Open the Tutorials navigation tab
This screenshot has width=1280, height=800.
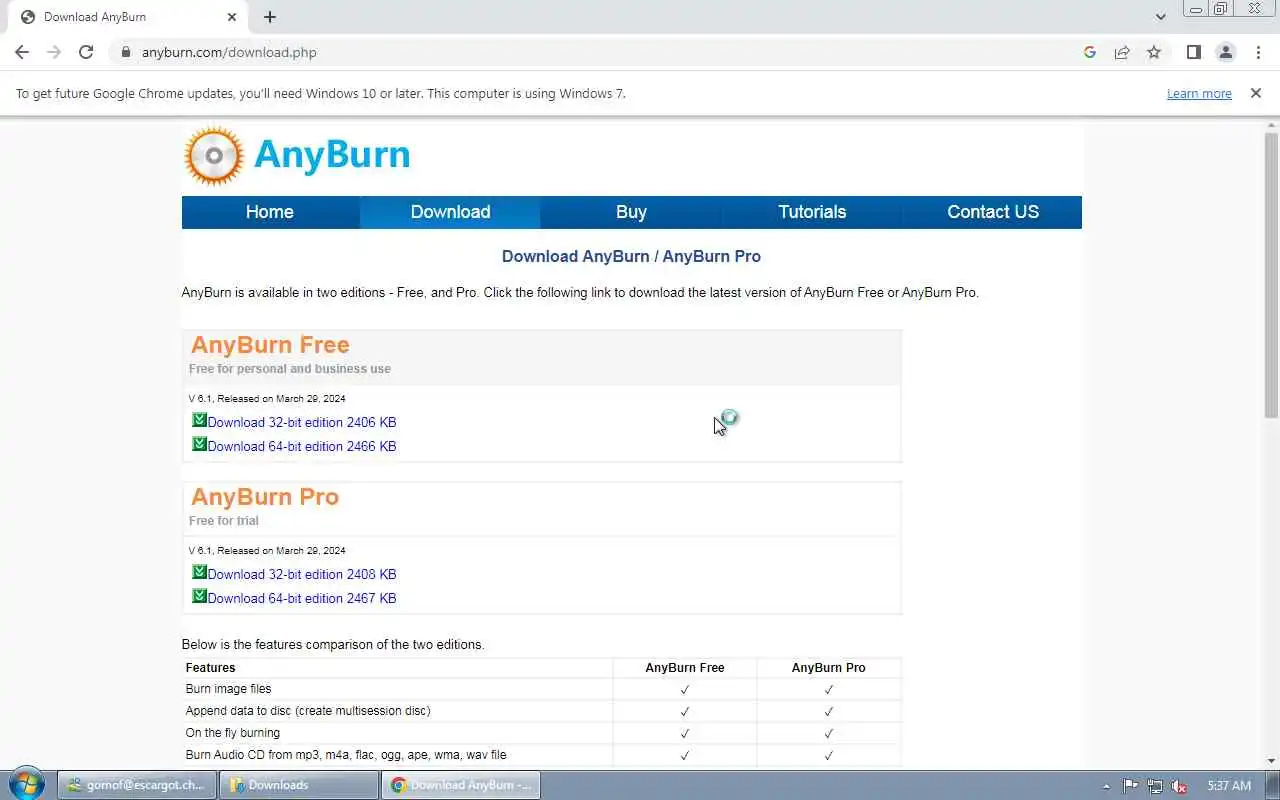(812, 212)
